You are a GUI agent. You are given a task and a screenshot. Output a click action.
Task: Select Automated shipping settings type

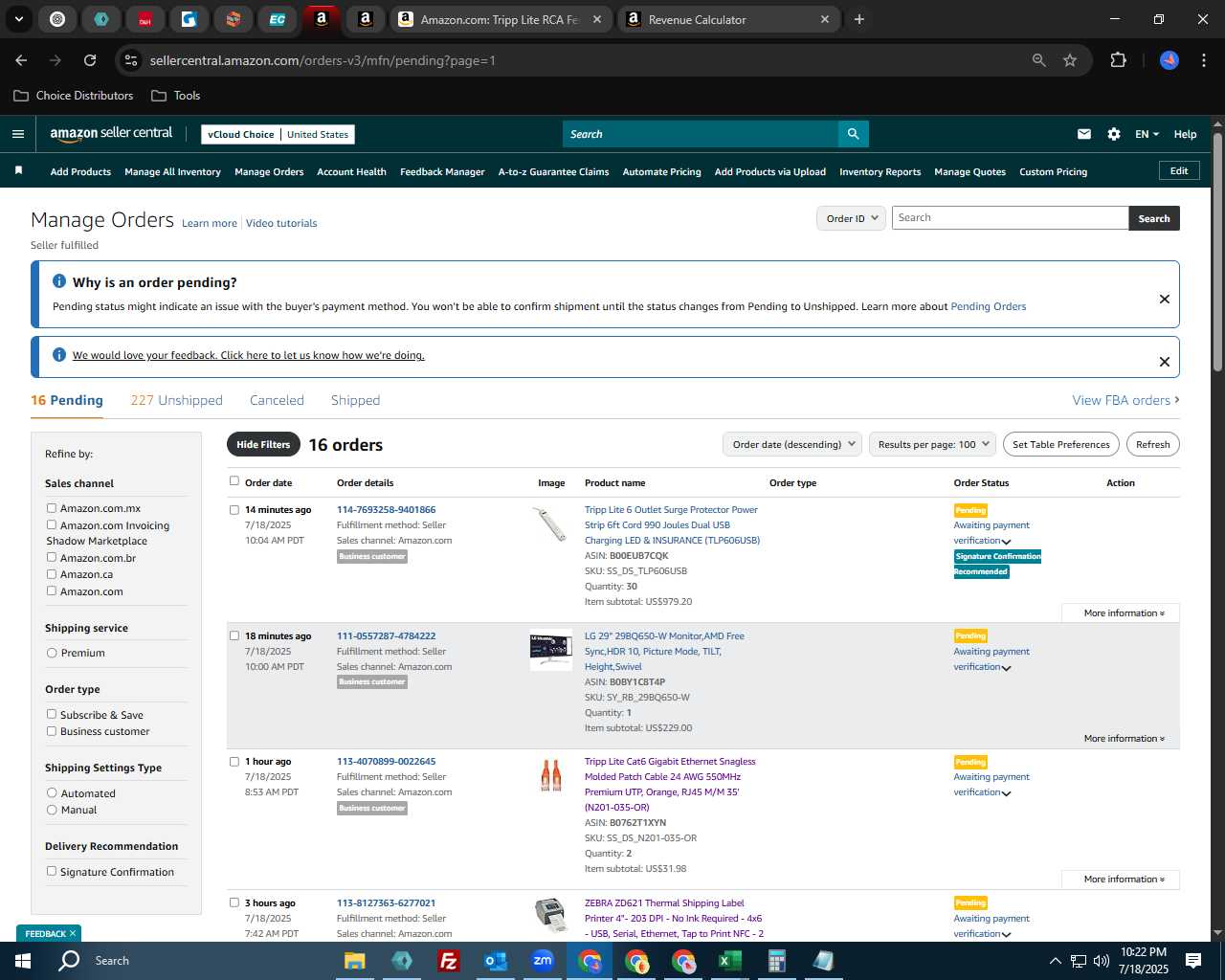(x=52, y=792)
